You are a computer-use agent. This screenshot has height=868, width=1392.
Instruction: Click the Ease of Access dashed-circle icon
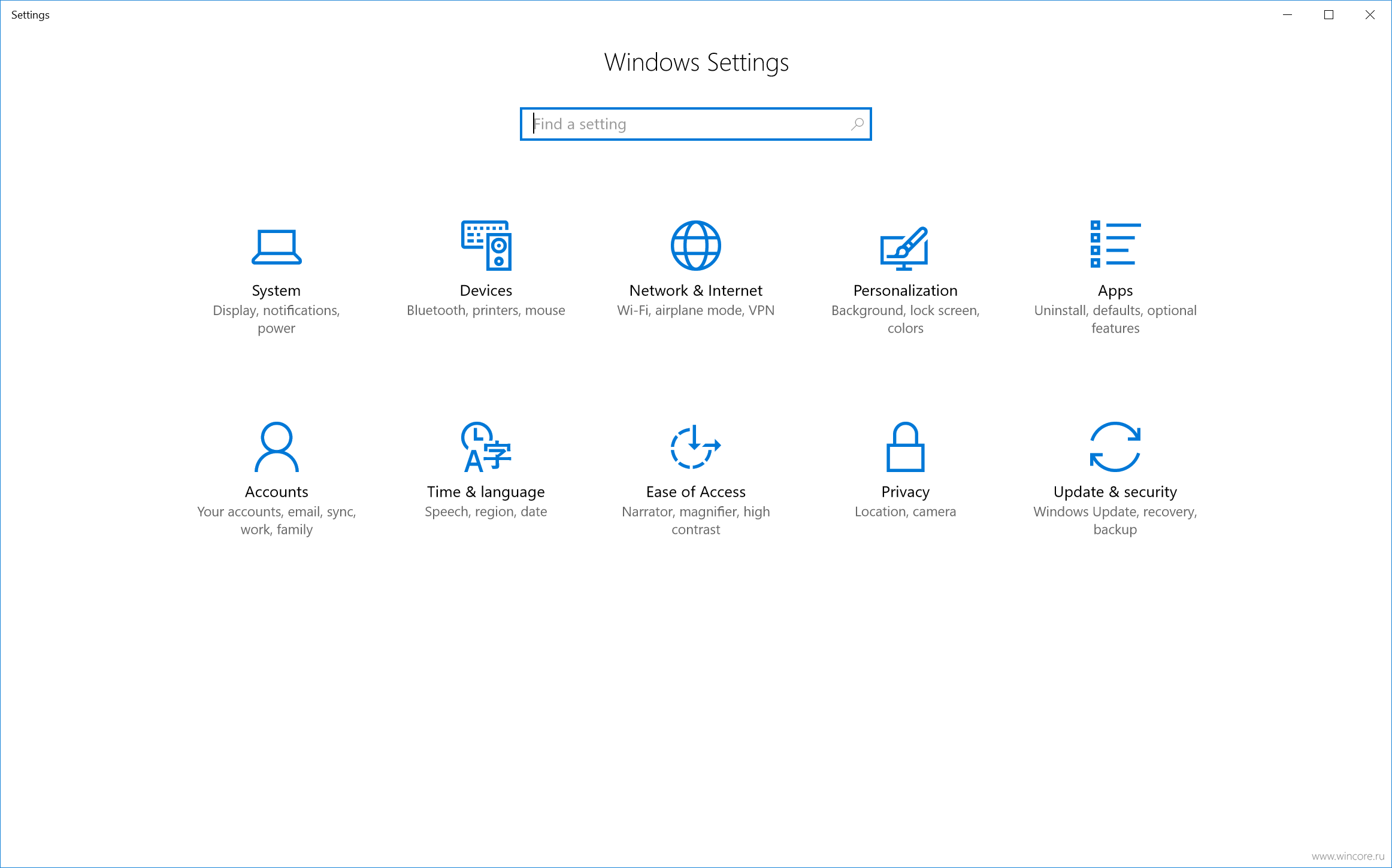[695, 447]
